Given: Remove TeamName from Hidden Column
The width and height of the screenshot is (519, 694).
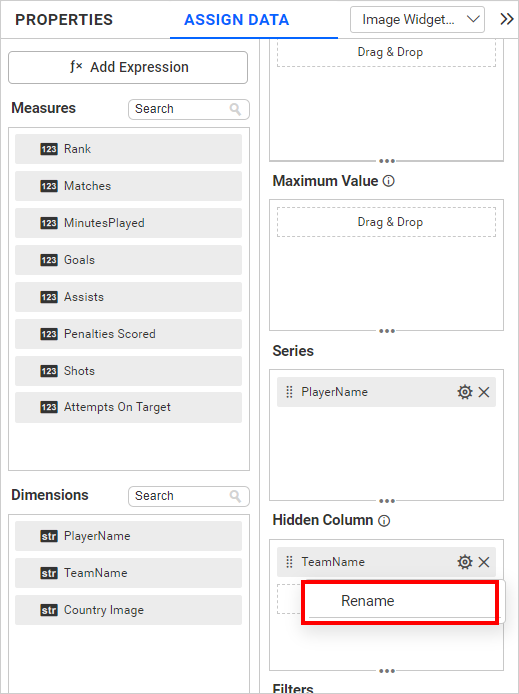Looking at the screenshot, I should [x=484, y=562].
